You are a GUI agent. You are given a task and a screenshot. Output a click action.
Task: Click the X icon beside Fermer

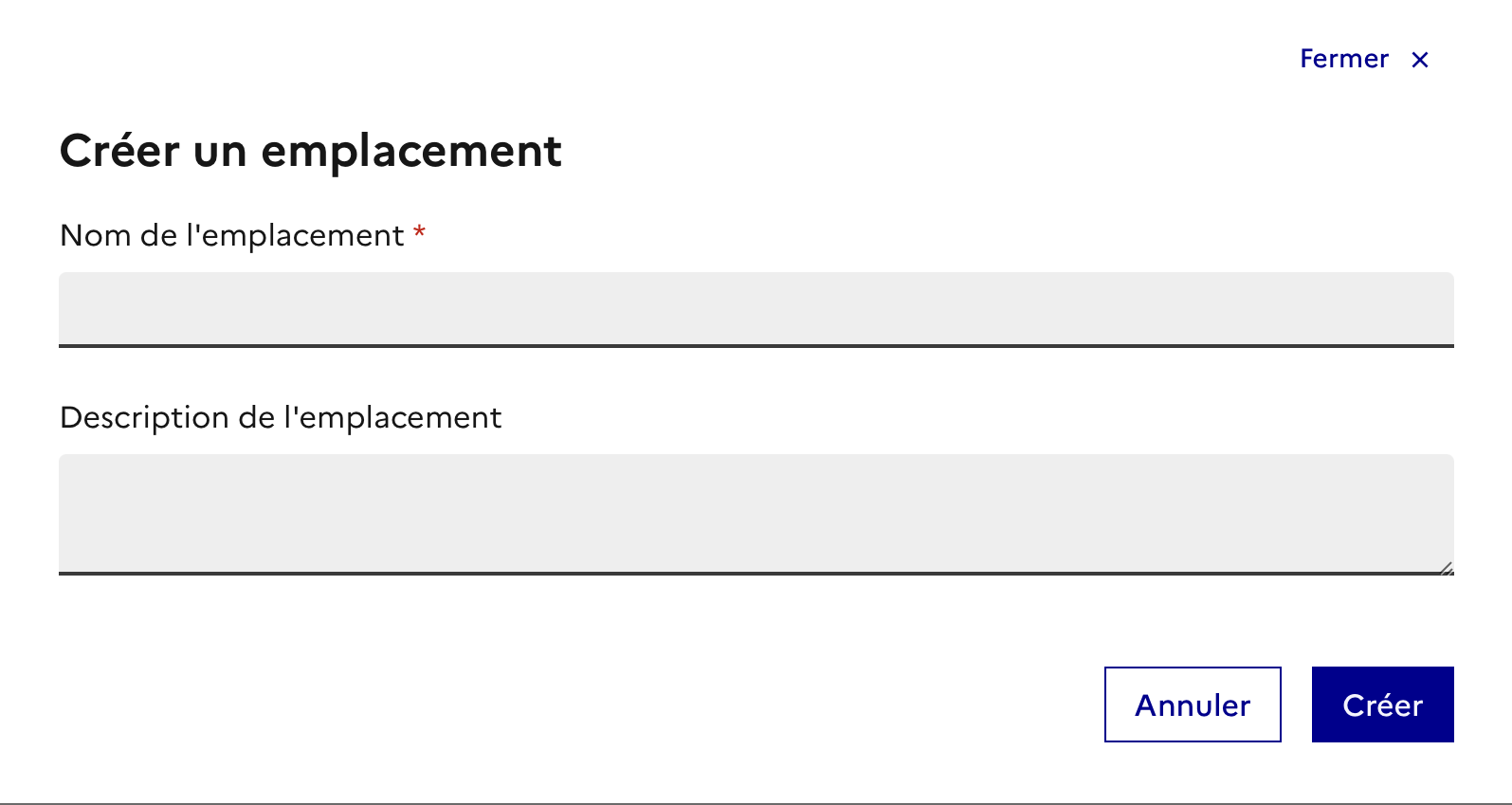pyautogui.click(x=1420, y=60)
